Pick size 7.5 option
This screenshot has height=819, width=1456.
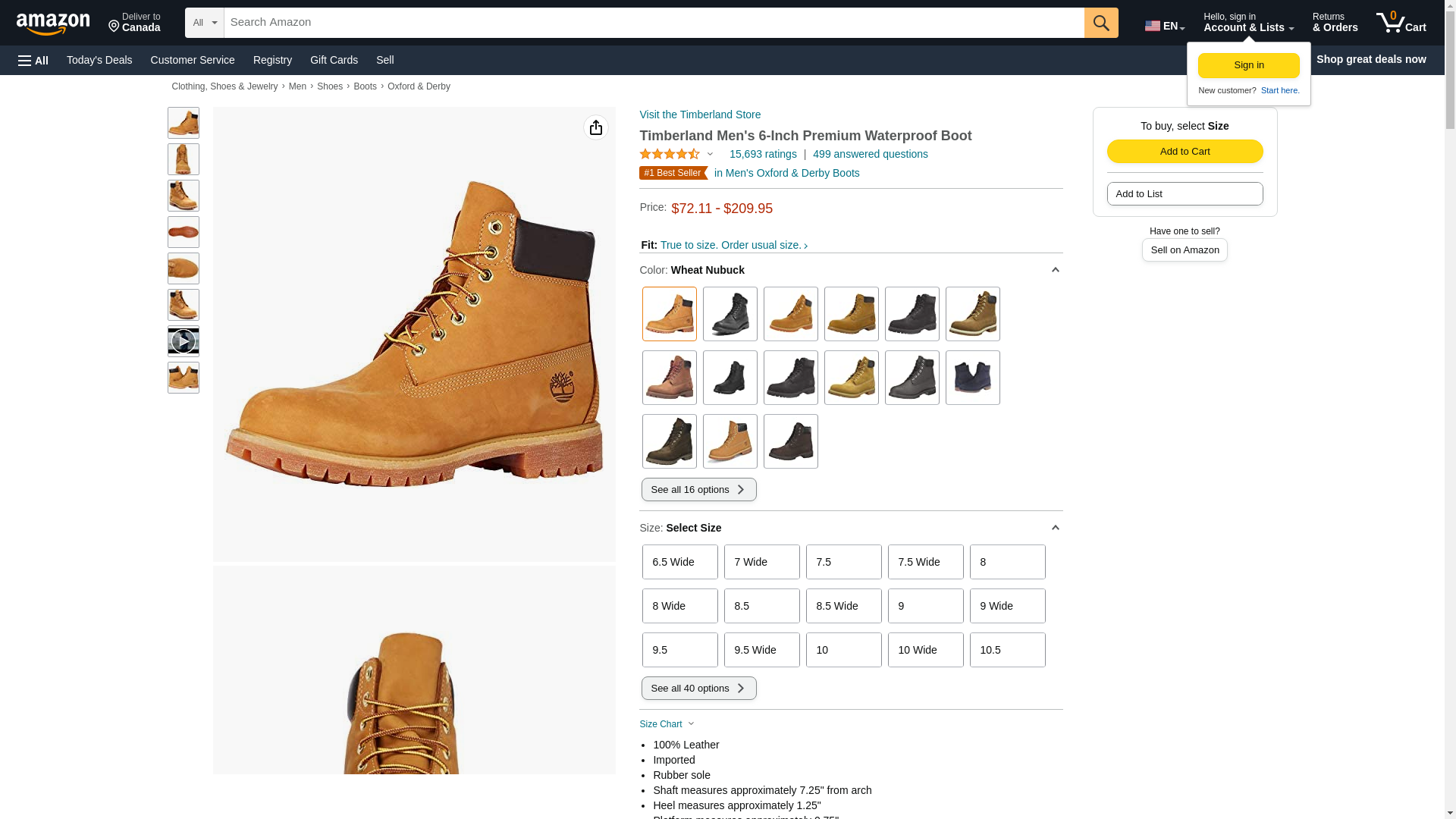pos(843,562)
